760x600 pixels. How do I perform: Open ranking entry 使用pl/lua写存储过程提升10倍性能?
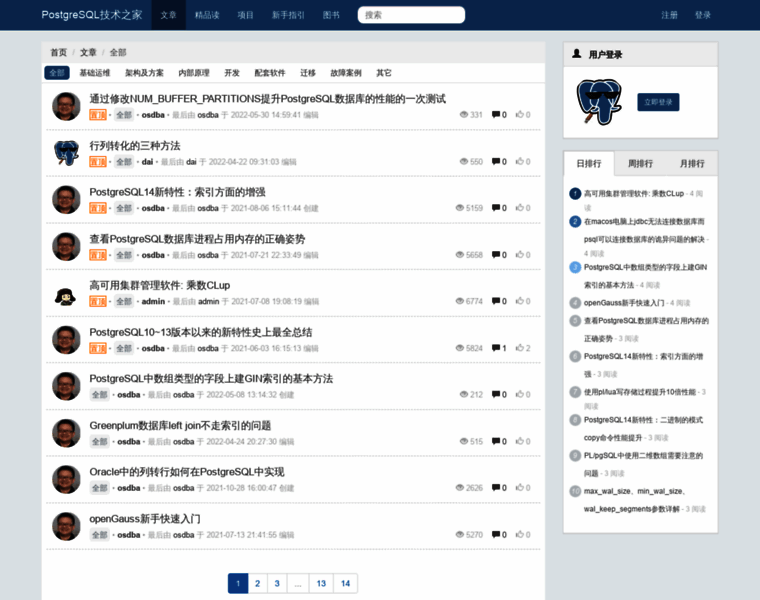[640, 392]
